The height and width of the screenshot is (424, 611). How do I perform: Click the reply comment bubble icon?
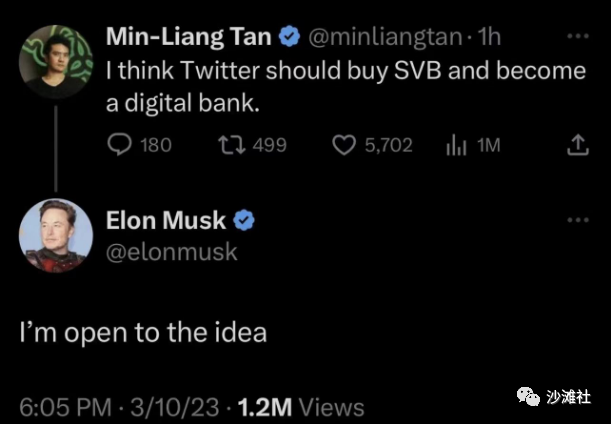pyautogui.click(x=118, y=145)
